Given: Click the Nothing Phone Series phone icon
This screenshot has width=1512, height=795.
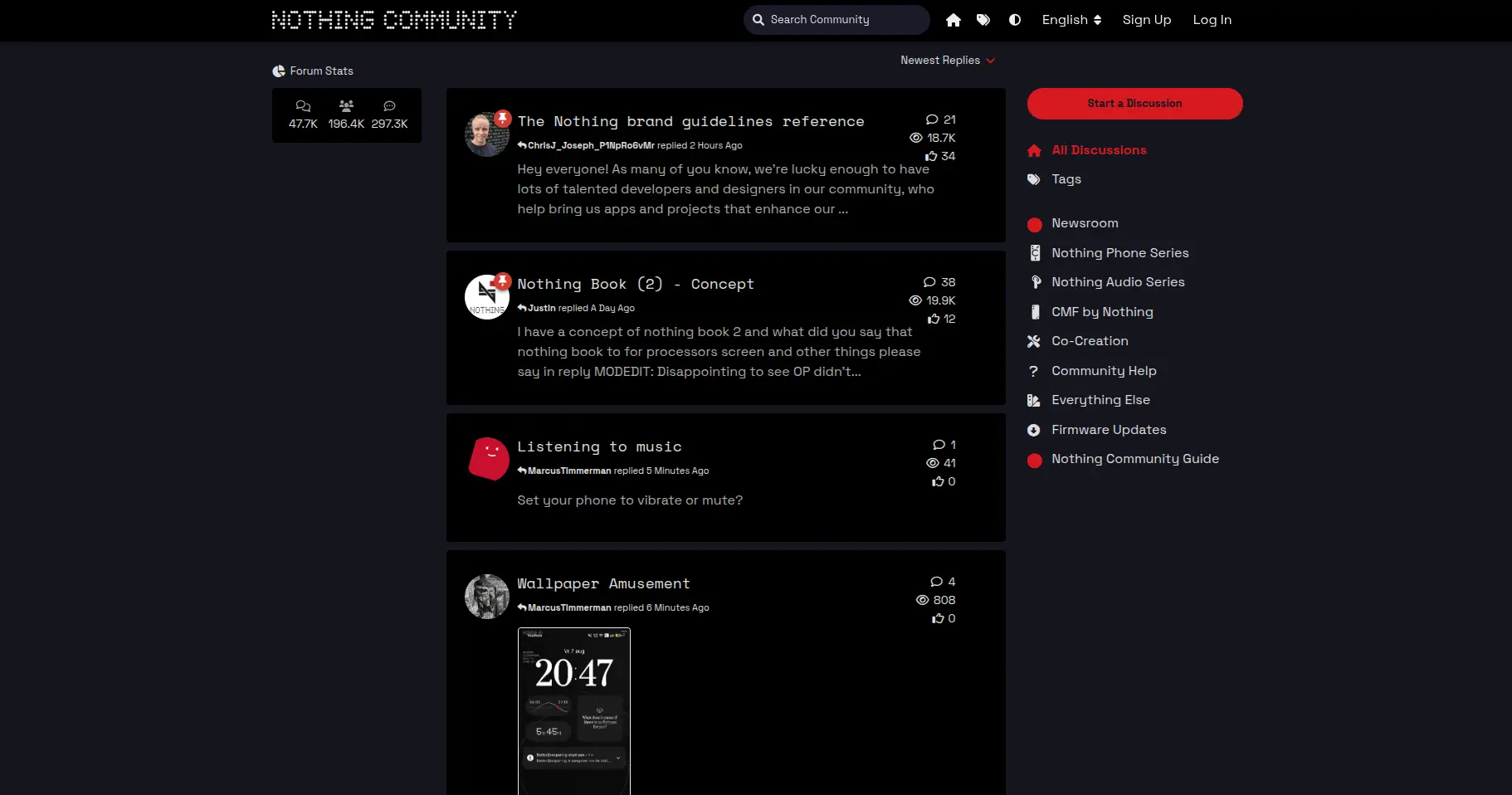Looking at the screenshot, I should 1035,253.
